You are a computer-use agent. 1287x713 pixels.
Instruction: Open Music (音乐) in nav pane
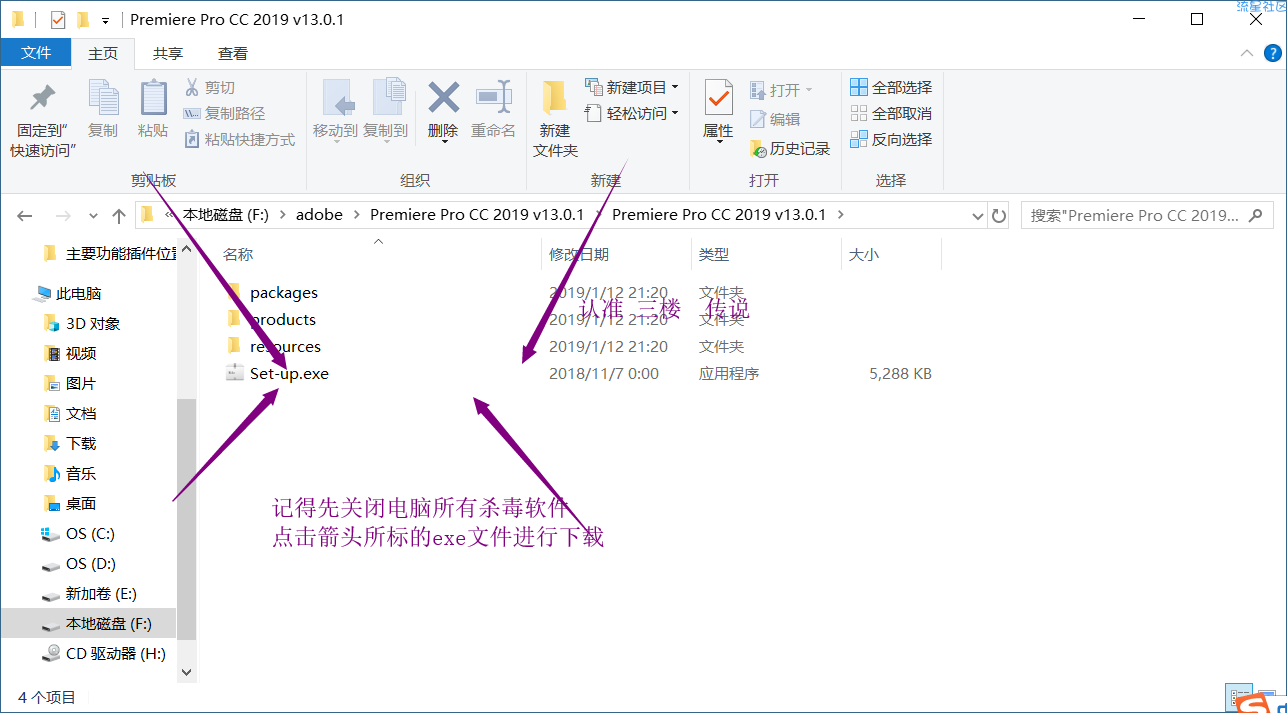71,474
